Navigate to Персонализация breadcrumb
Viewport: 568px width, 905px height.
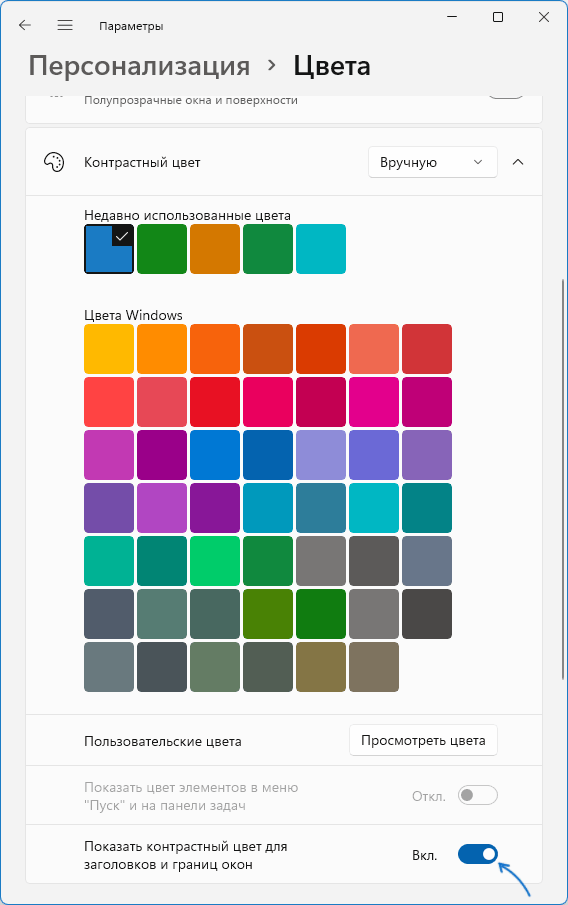pyautogui.click(x=139, y=66)
